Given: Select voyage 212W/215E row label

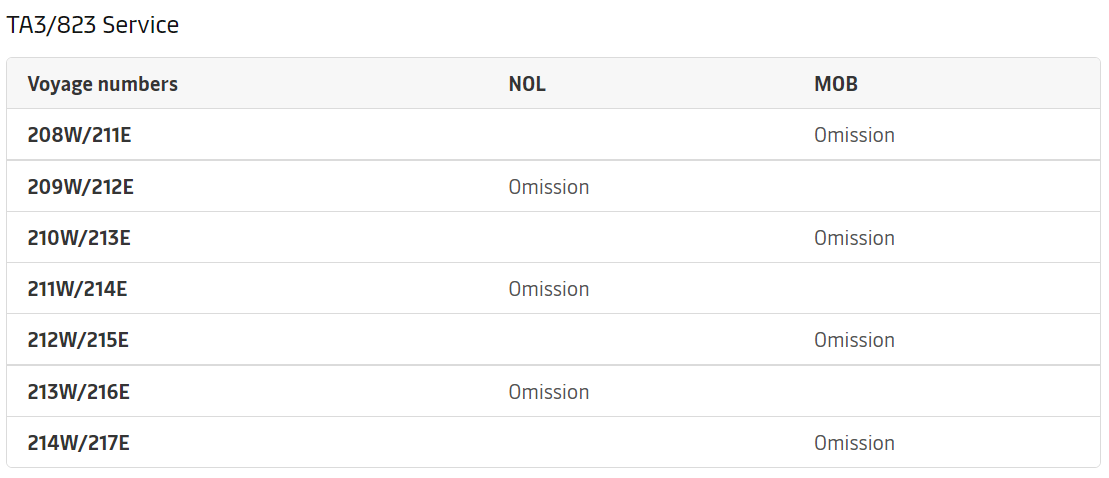Looking at the screenshot, I should click(78, 340).
